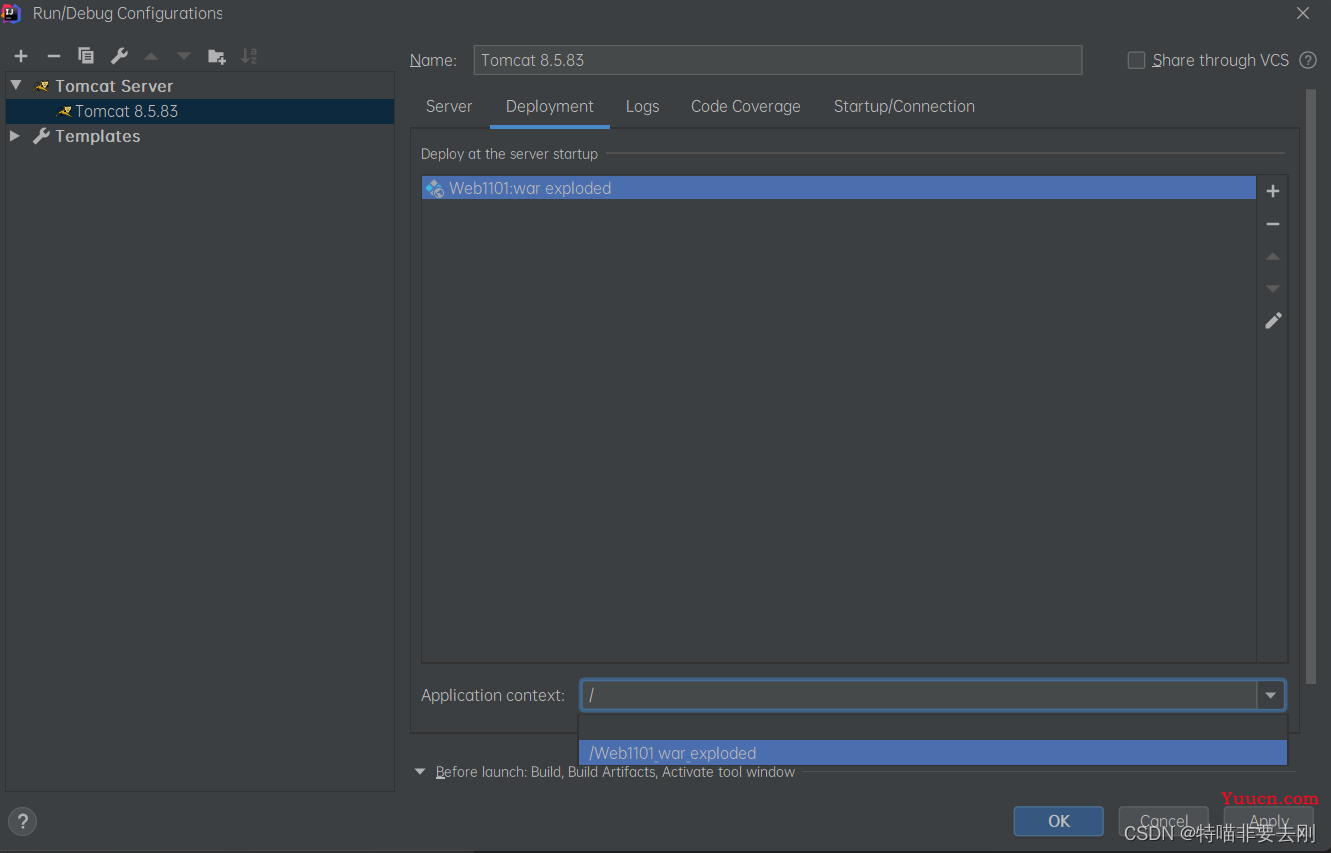Select Tomcat 8.5.83 configuration in tree
Viewport: 1331px width, 853px height.
[200, 111]
